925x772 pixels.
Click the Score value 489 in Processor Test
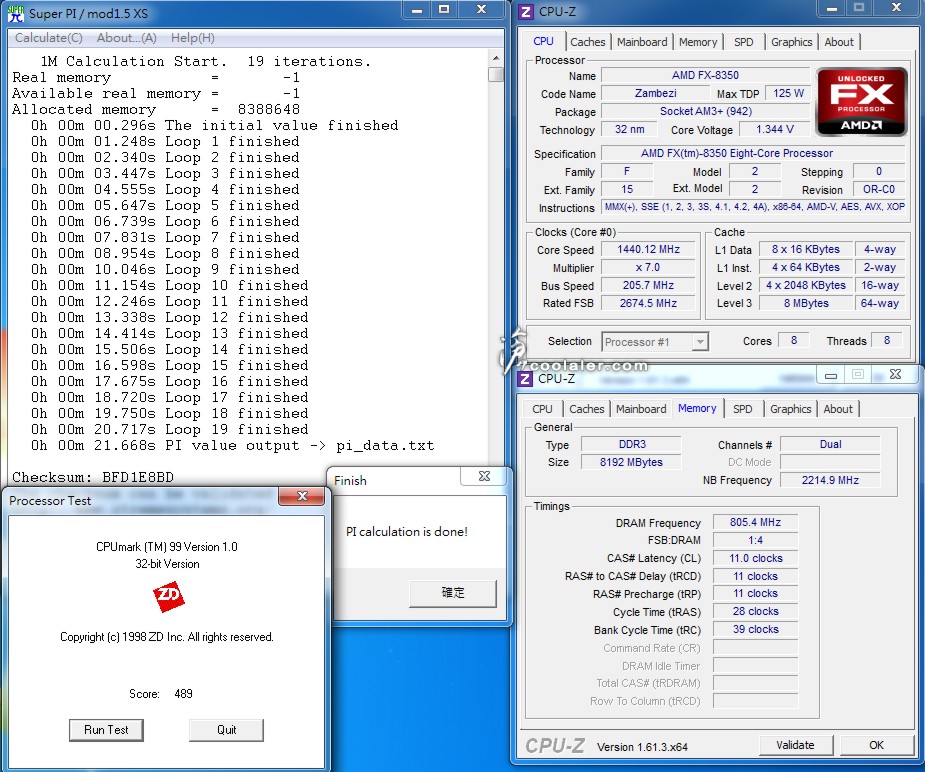[x=183, y=694]
